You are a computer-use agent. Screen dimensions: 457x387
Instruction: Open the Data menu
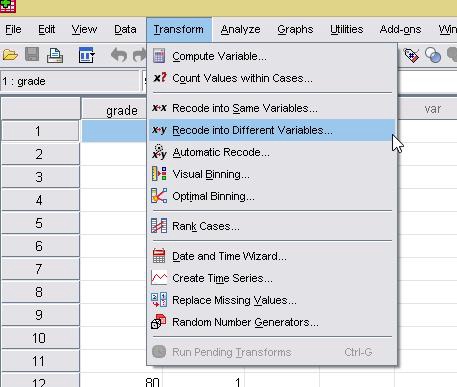125,30
